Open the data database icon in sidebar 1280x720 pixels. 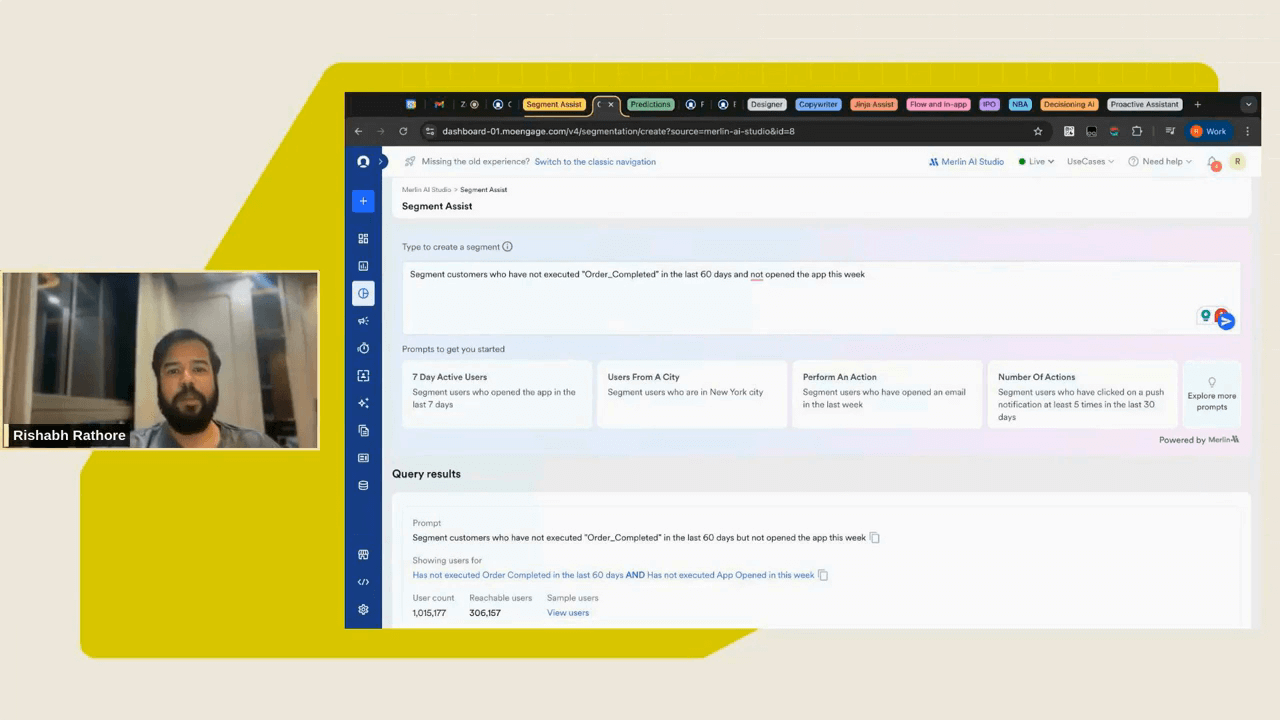tap(363, 485)
